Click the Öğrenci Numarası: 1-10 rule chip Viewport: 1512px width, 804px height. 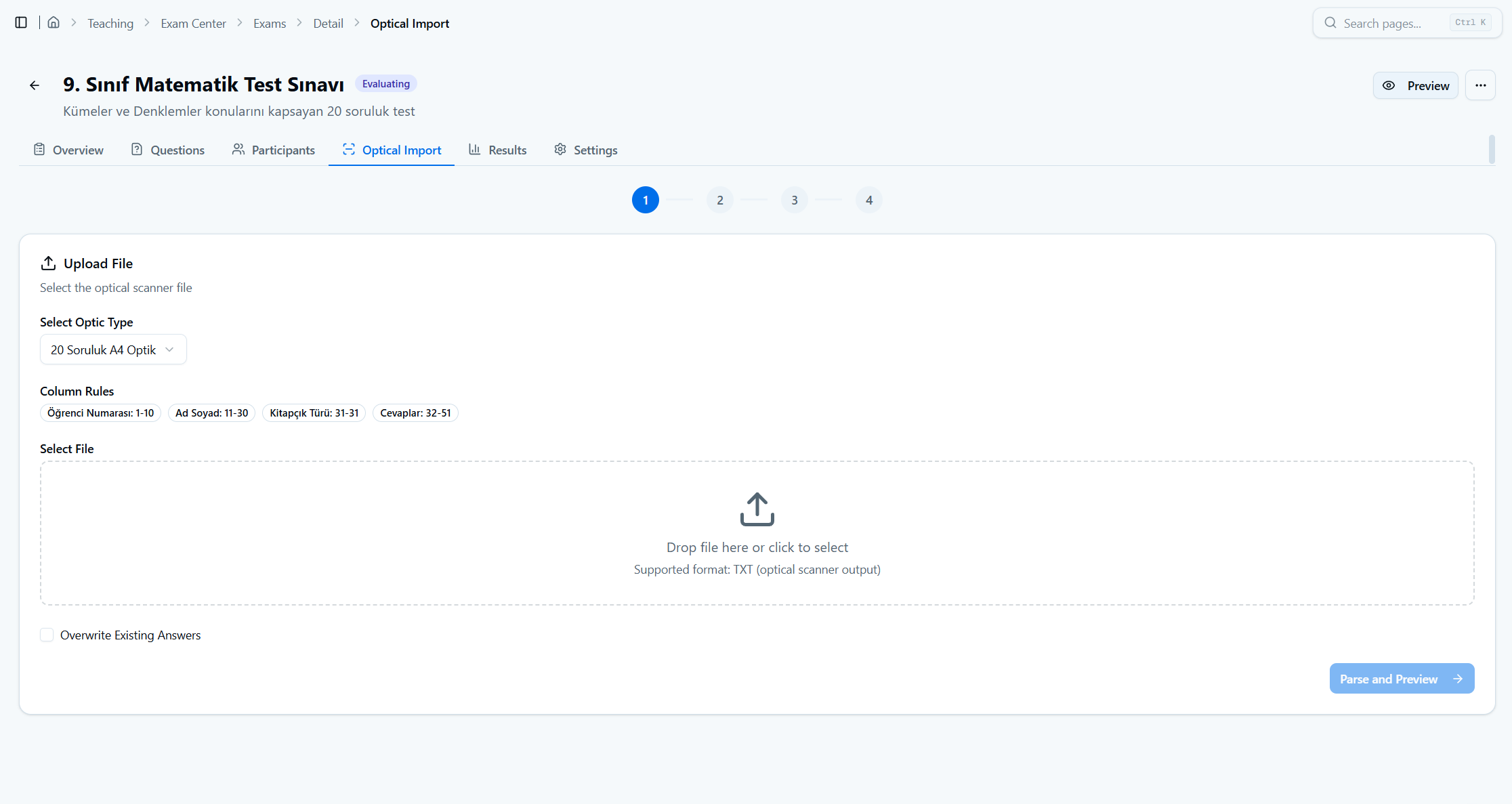[x=100, y=413]
